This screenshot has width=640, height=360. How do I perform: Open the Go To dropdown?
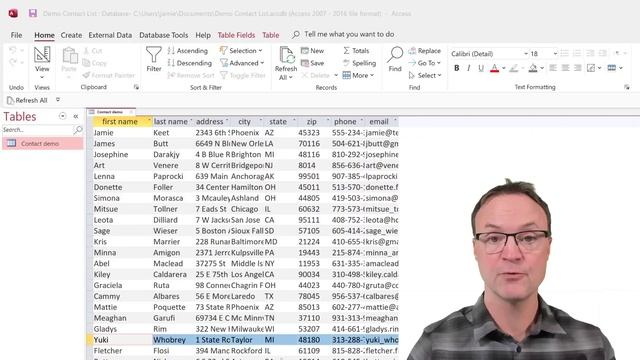point(424,63)
